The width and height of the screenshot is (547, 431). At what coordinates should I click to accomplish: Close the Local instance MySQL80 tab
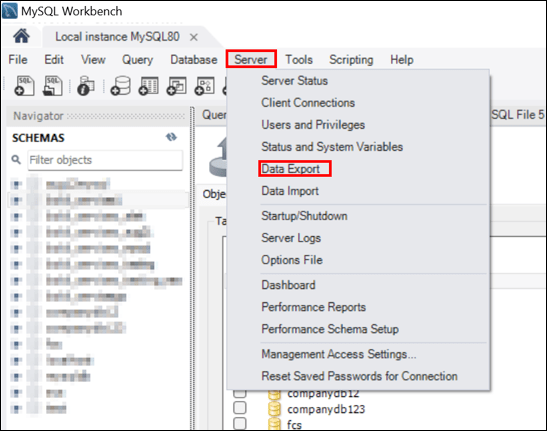click(x=194, y=37)
